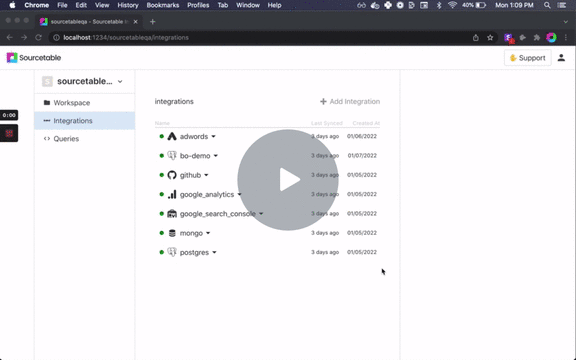Close the sourcetableqa browser tab
This screenshot has width=576, height=360.
pos(135,22)
